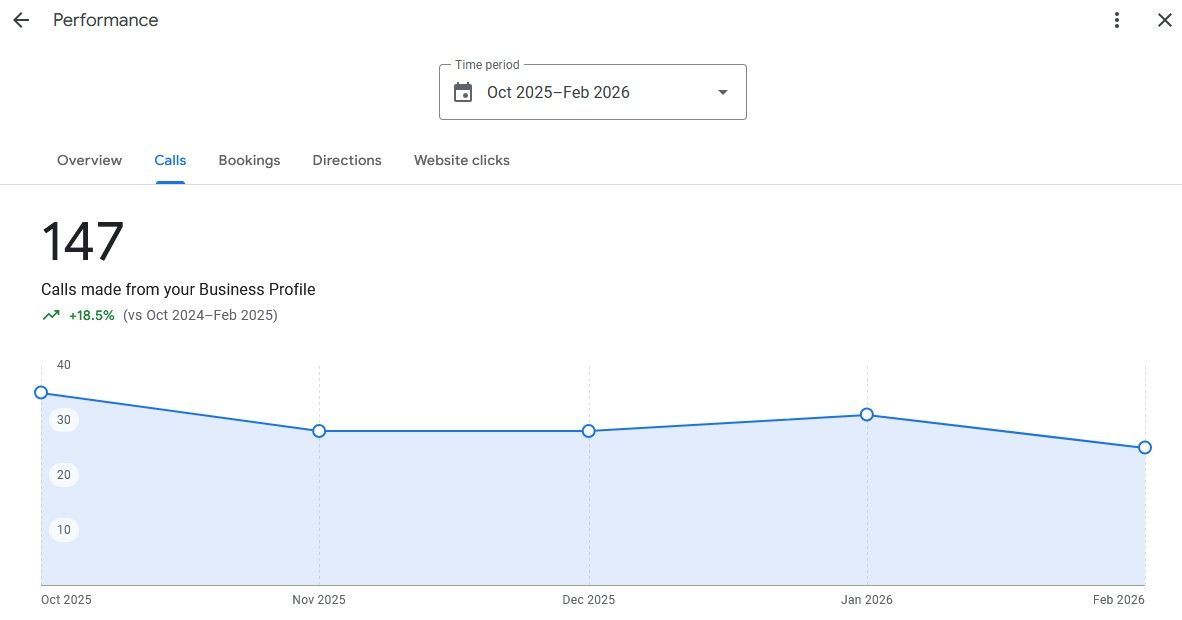Click the +18.5% change percentage
Viewport: 1182px width, 620px height.
(x=91, y=315)
